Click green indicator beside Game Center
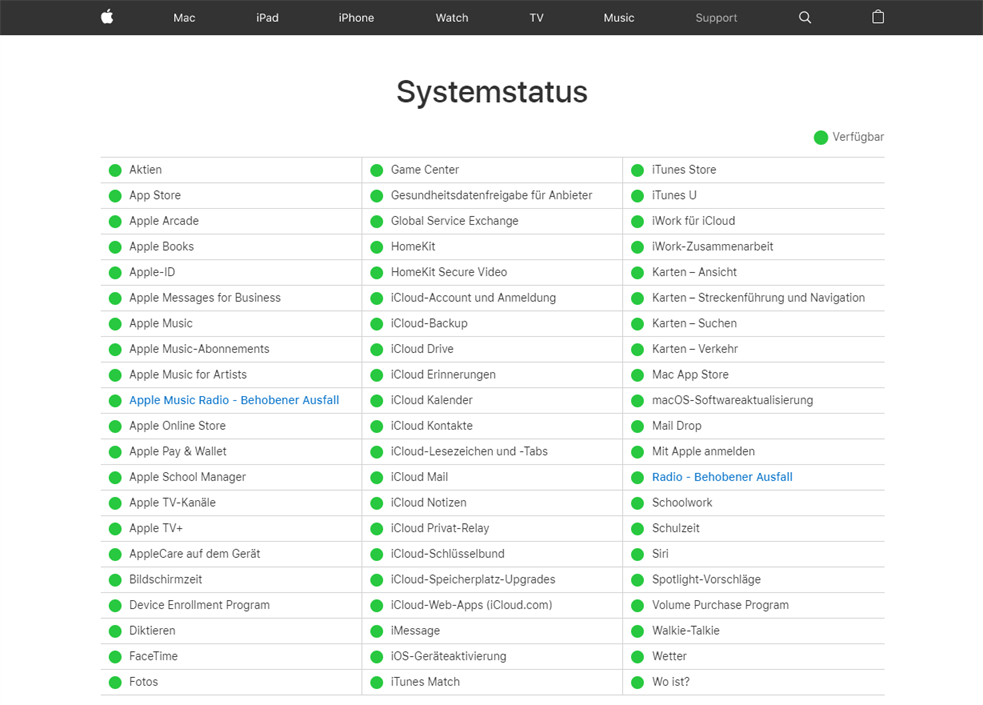 click(377, 170)
